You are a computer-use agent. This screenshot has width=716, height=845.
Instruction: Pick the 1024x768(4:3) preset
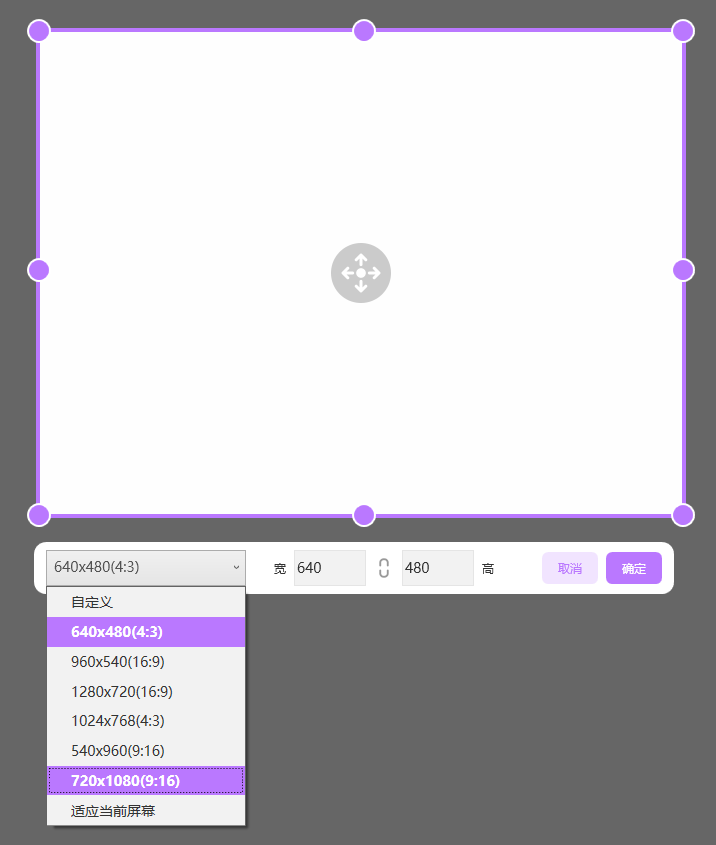coord(146,721)
